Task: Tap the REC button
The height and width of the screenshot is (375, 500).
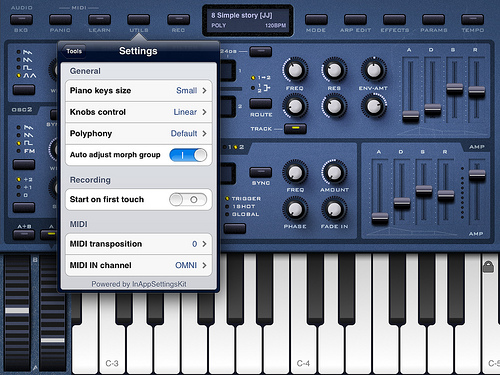Action: click(178, 19)
